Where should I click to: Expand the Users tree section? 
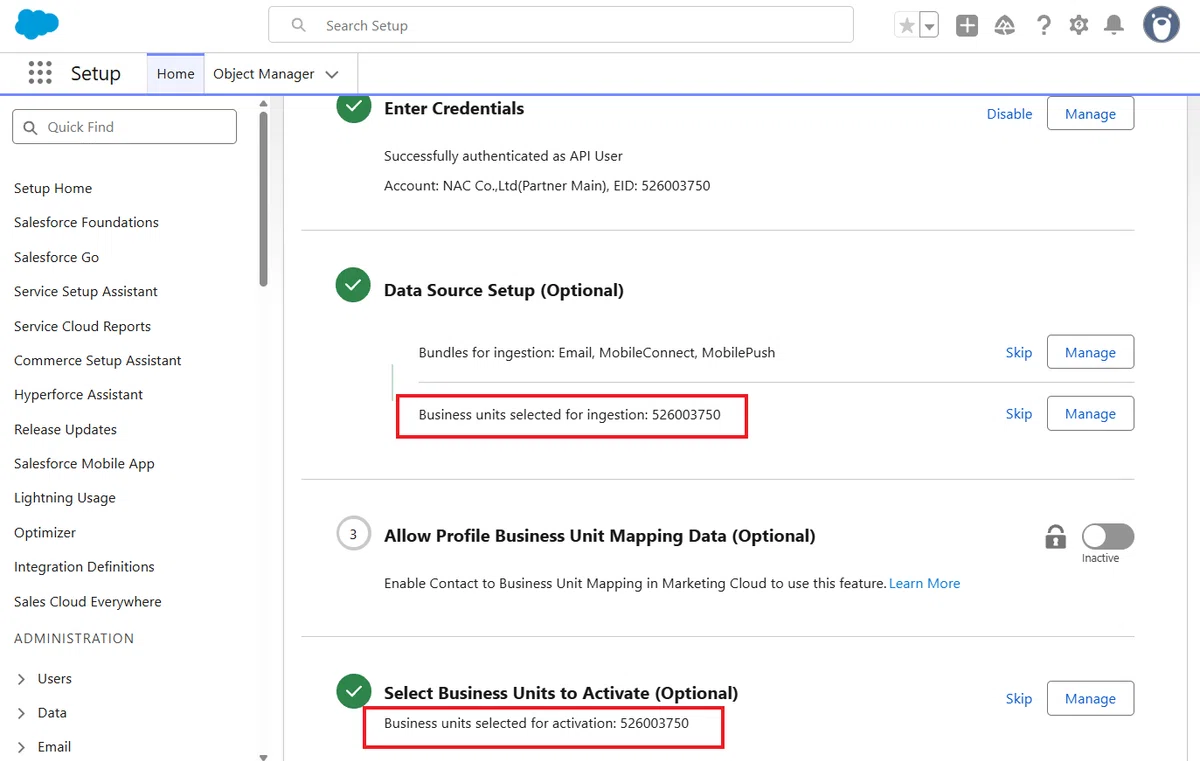click(x=22, y=679)
